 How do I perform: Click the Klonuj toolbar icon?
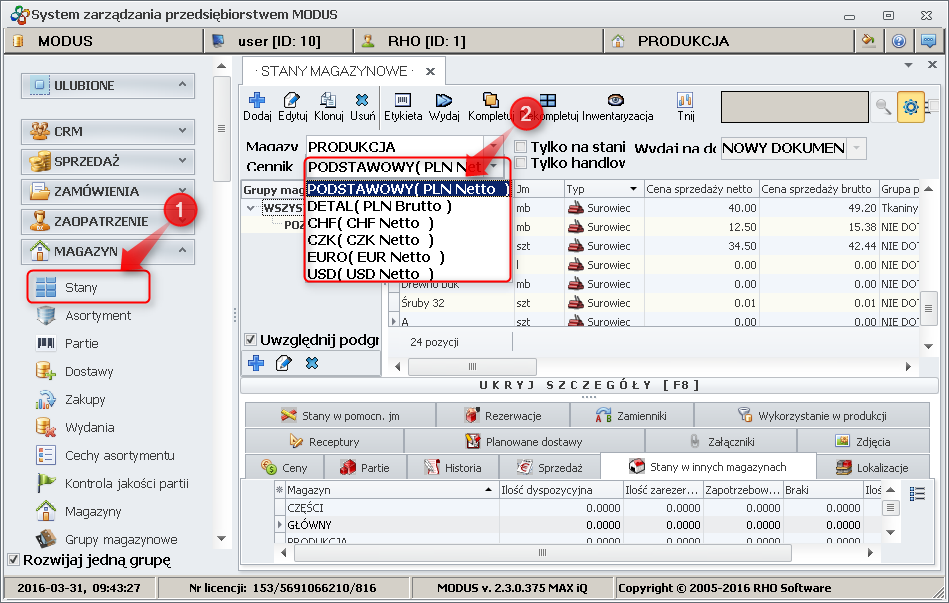(328, 101)
